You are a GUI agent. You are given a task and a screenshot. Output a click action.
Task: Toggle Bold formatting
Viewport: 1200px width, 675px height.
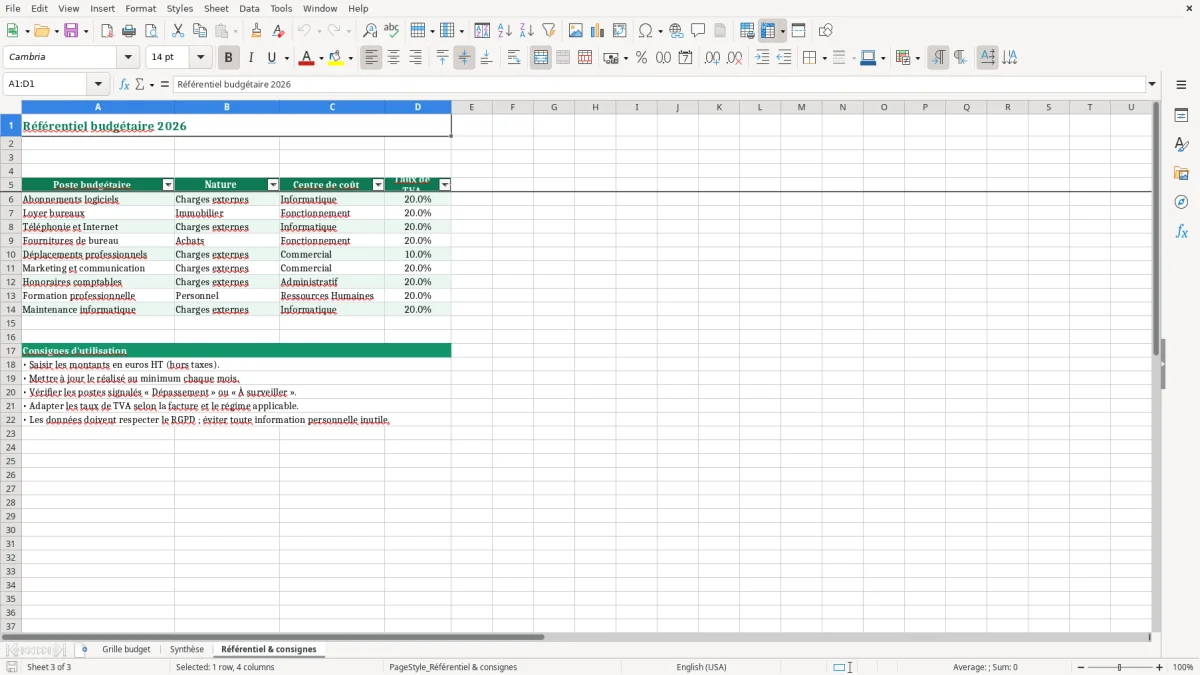229,58
